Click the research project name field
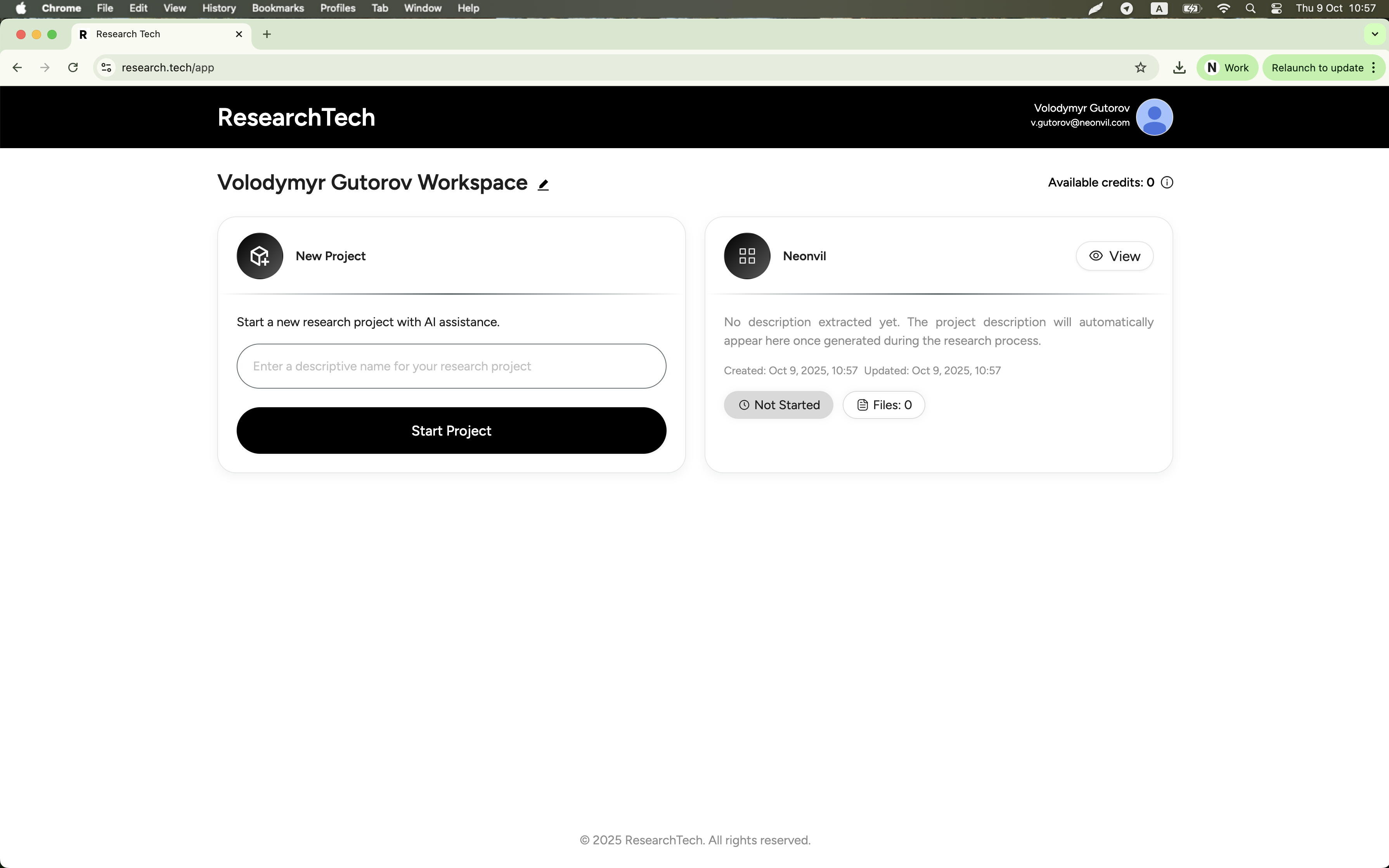The height and width of the screenshot is (868, 1389). point(451,366)
